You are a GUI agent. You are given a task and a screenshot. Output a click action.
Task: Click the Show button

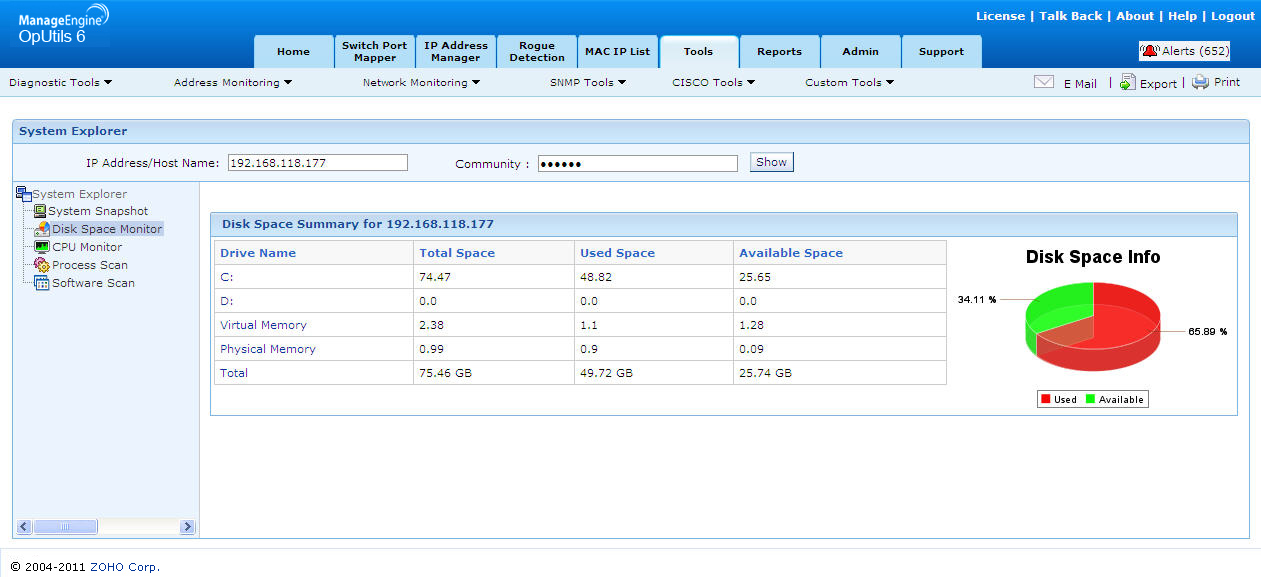771,162
